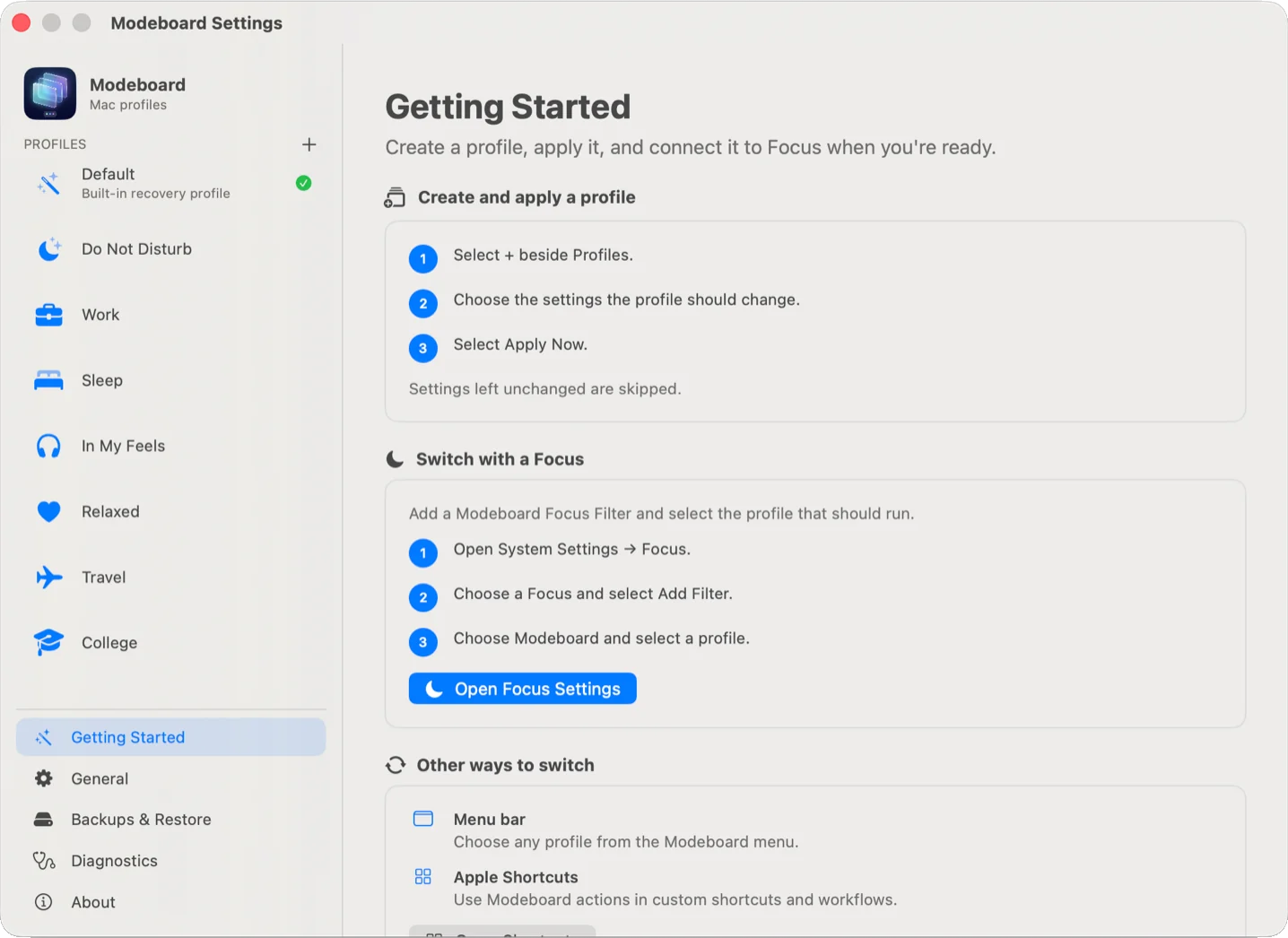Viewport: 1288px width, 938px height.
Task: Select the College profile label
Action: coord(109,643)
